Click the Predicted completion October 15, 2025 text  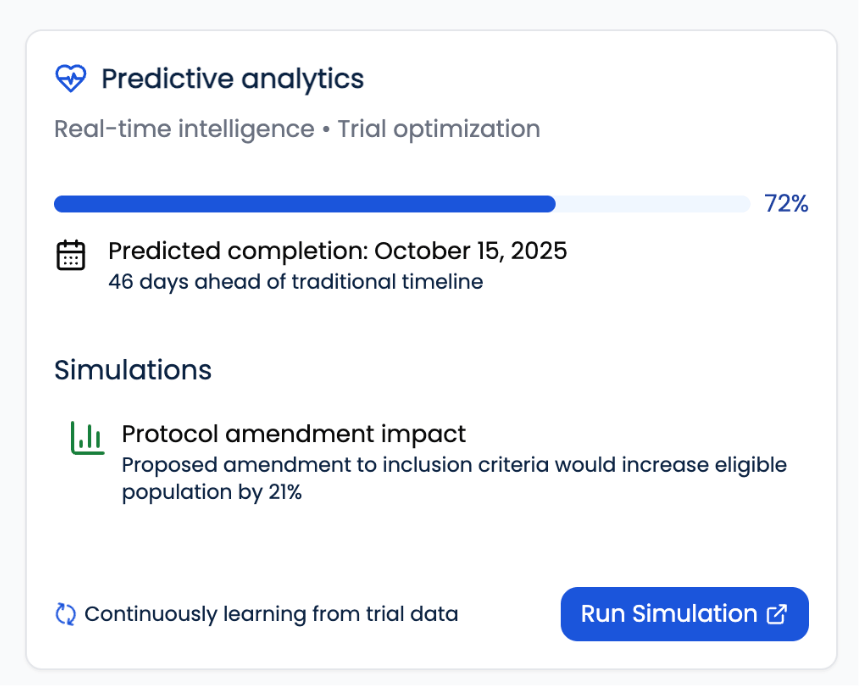[337, 250]
